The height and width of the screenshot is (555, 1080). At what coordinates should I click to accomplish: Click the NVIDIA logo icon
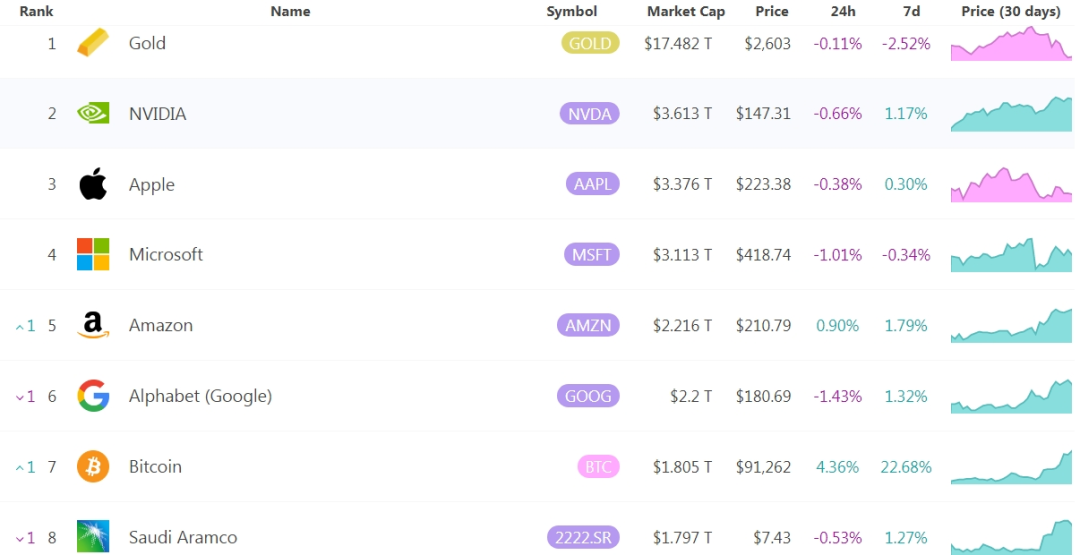pyautogui.click(x=92, y=113)
